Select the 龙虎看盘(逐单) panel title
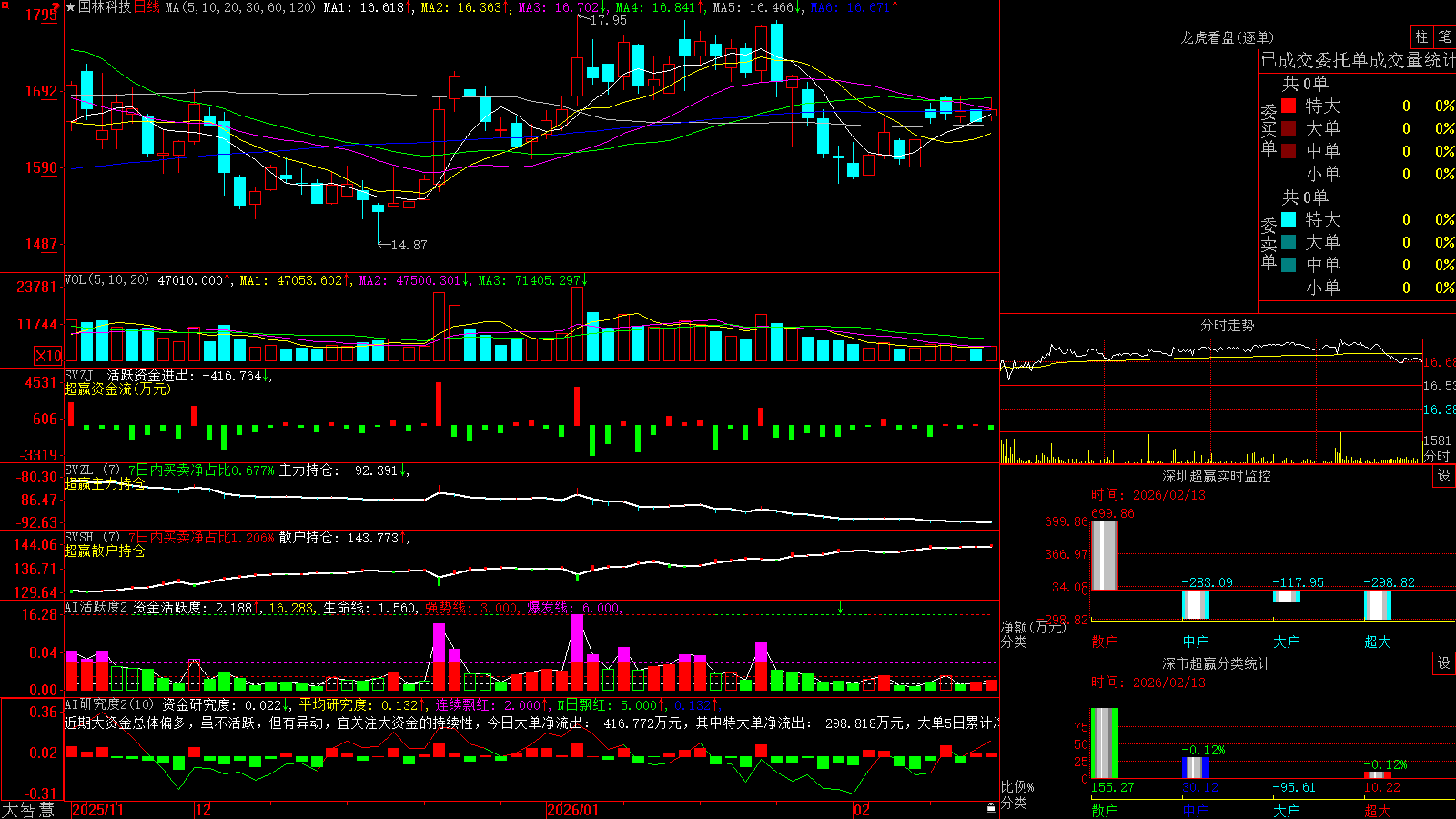This screenshot has width=1456, height=819. (x=1227, y=37)
